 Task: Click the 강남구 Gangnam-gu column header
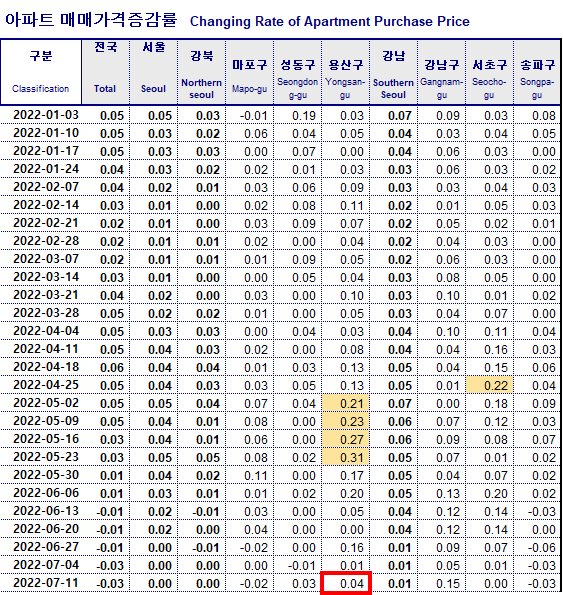point(442,72)
